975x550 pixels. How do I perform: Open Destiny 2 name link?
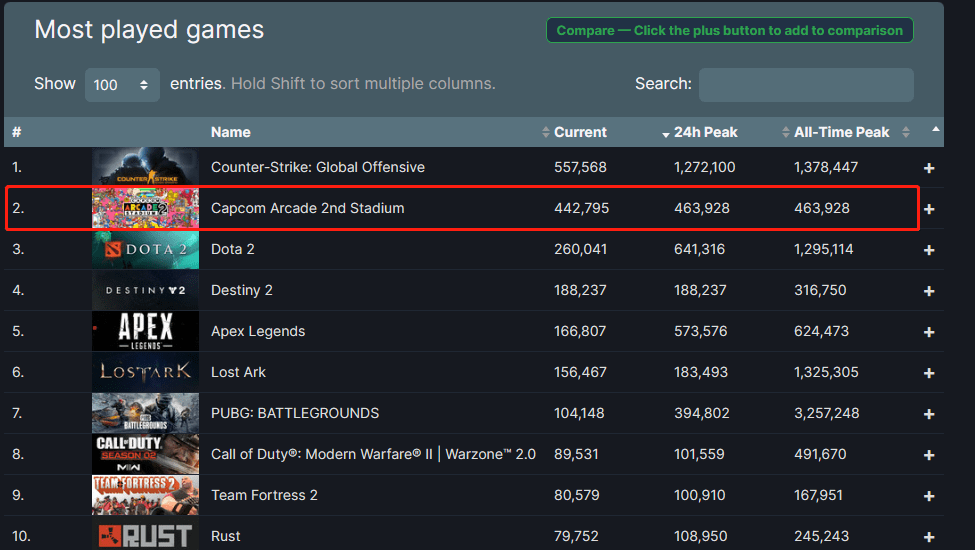(x=242, y=290)
